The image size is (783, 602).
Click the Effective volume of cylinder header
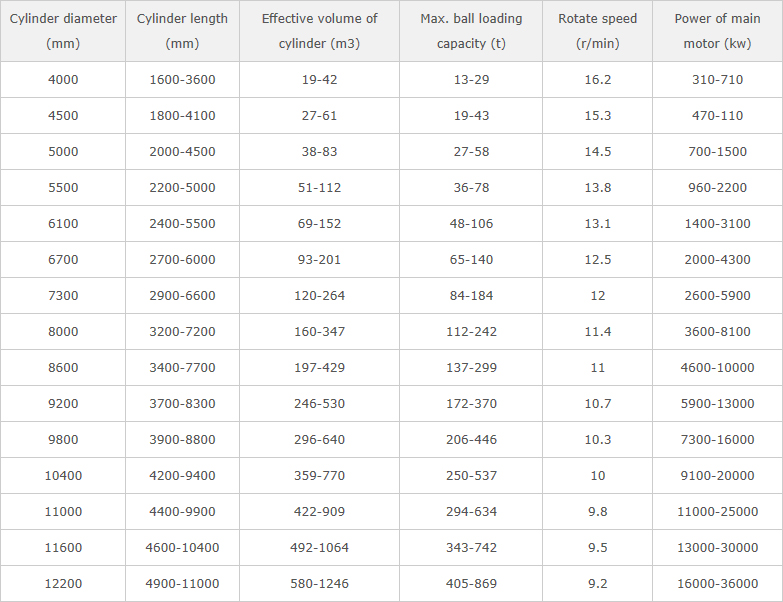319,31
